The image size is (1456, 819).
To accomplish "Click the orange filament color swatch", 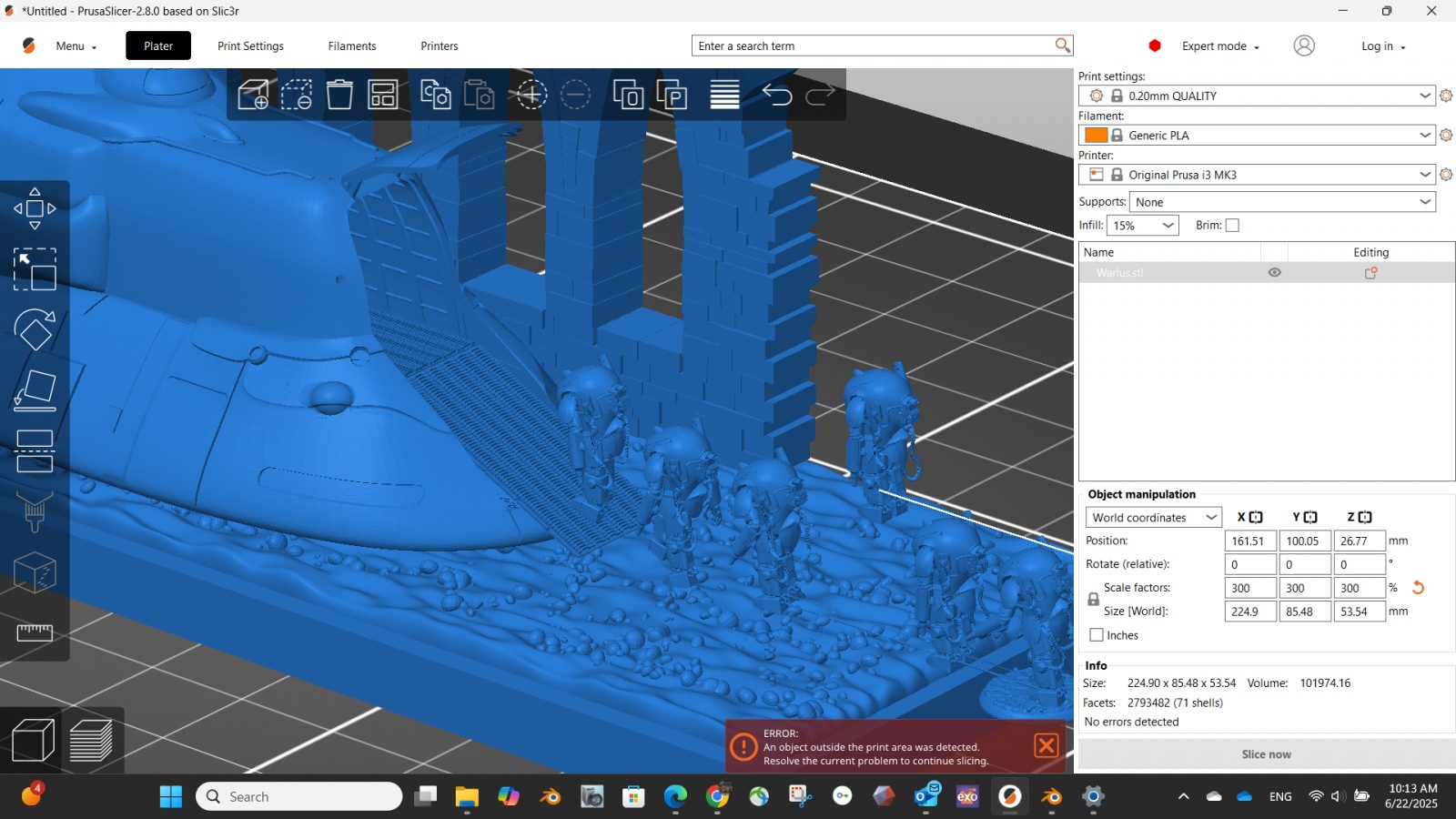I will point(1096,136).
